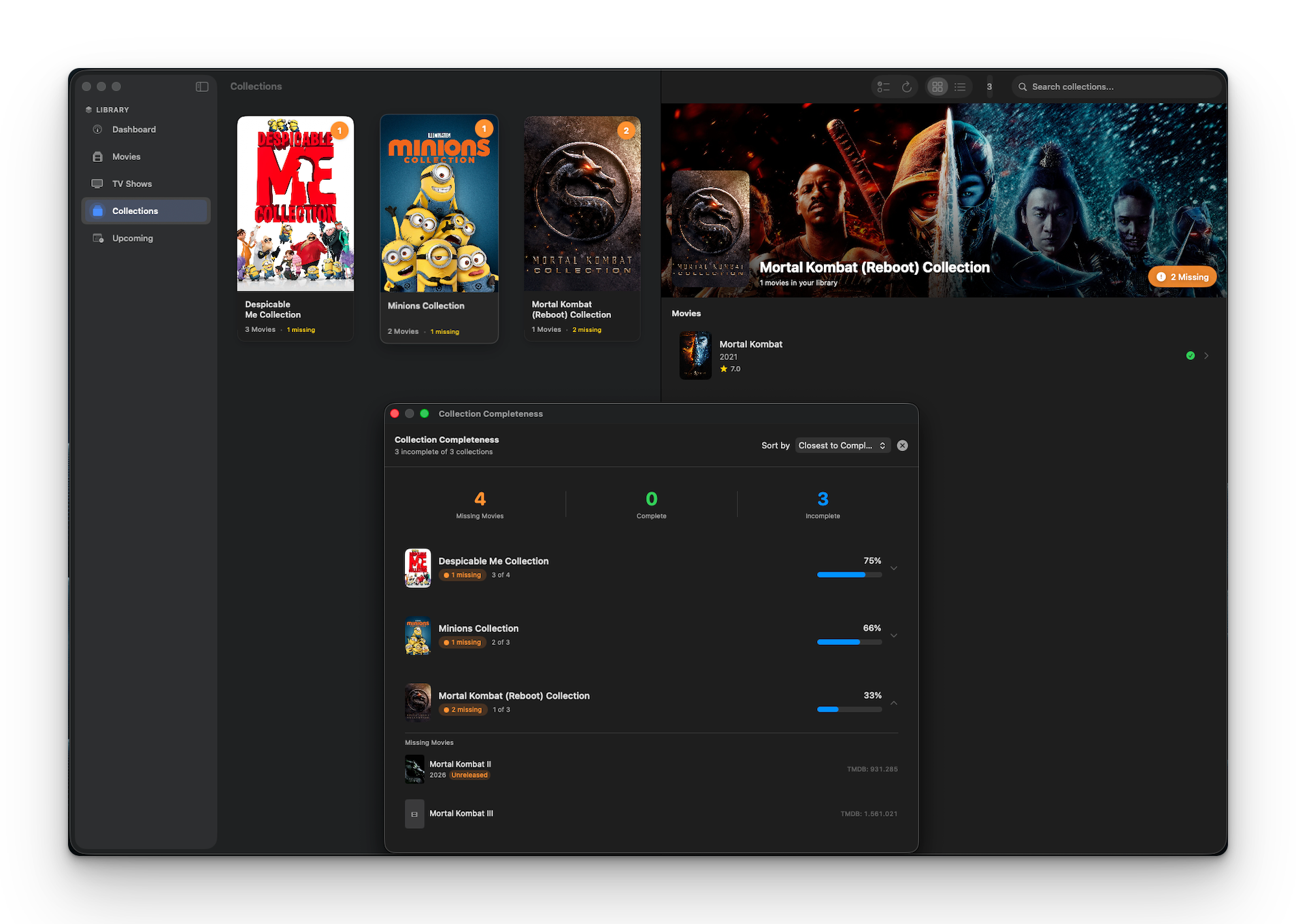Open the Minions Collection poster thumbnail

click(418, 636)
